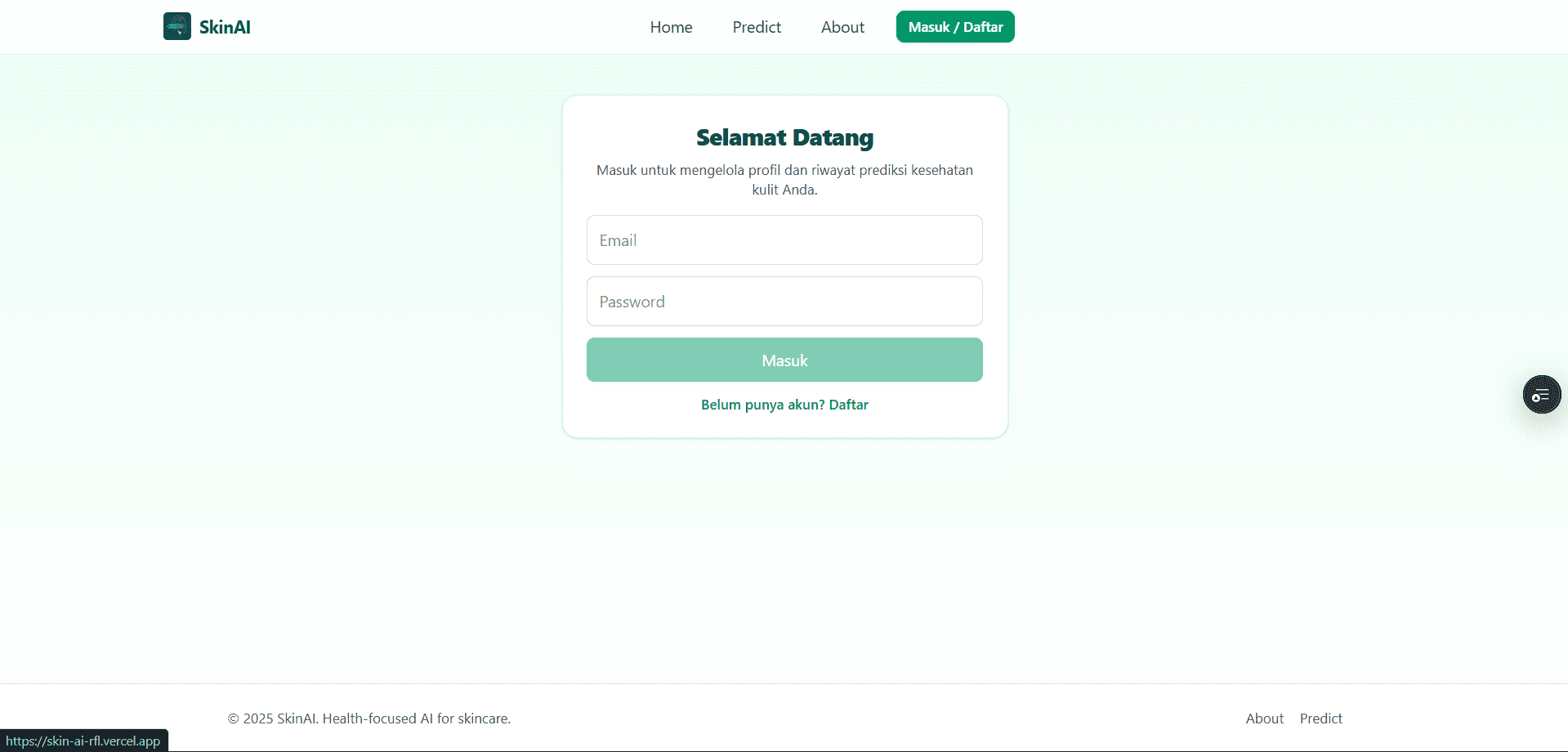Click the Masuk / Daftar button
This screenshot has width=1568, height=752.
[954, 26]
